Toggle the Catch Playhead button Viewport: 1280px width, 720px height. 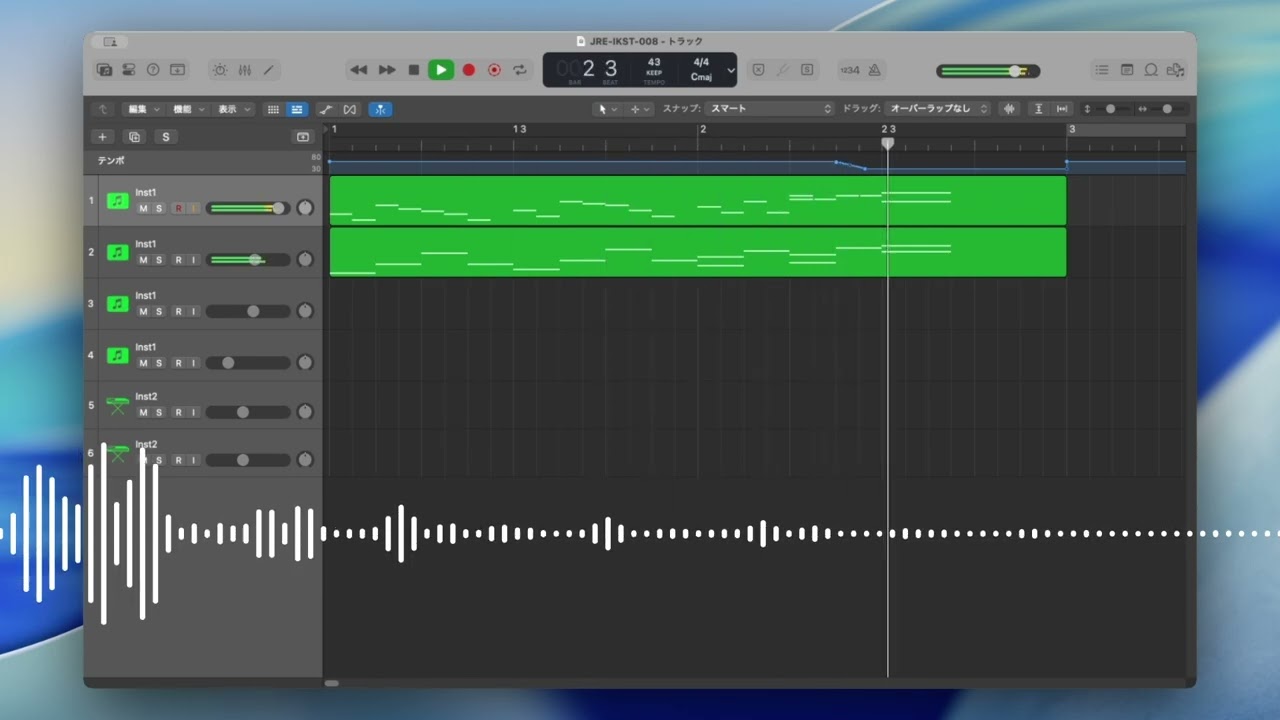click(380, 109)
